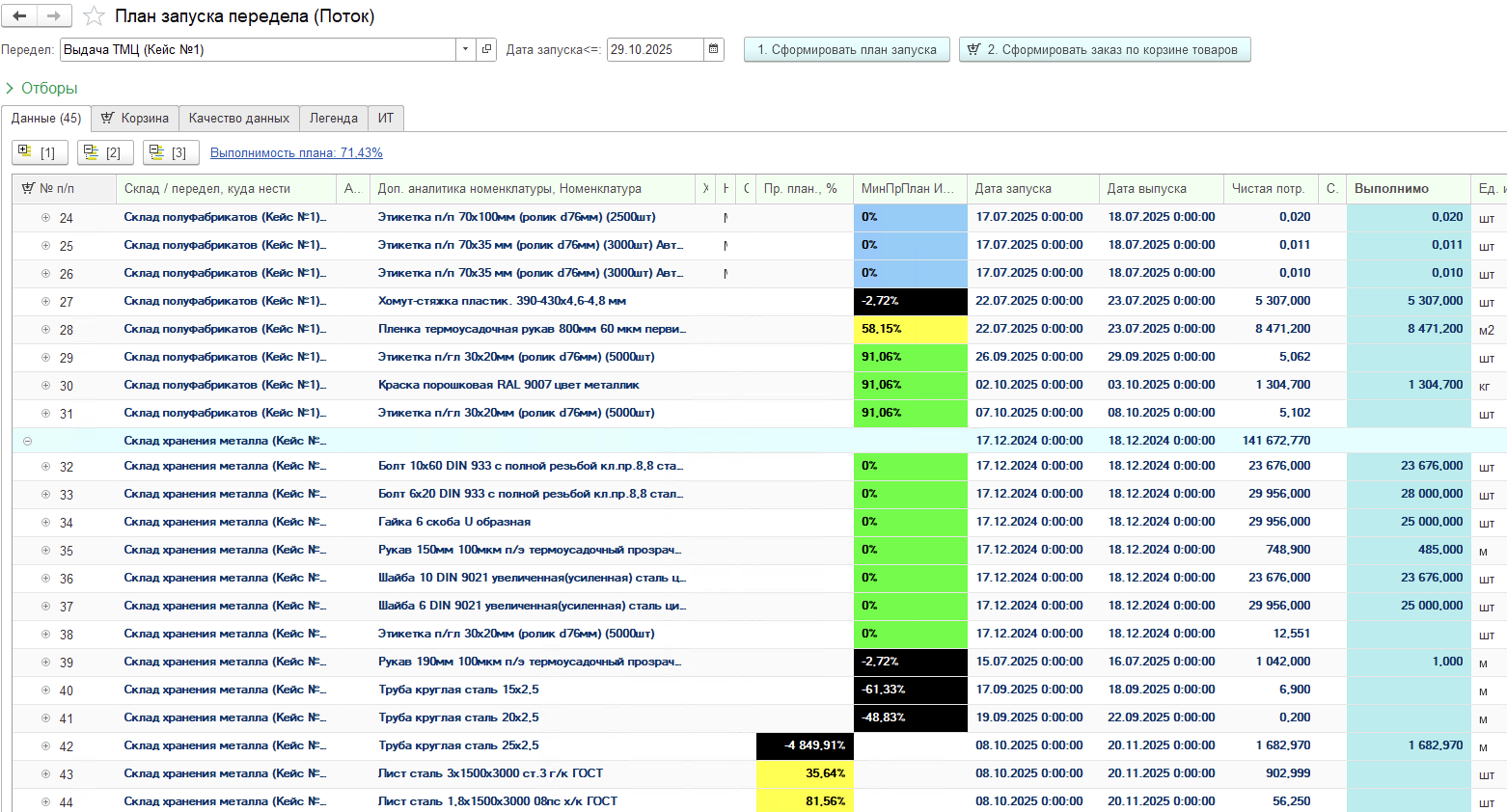
Task: Select the Пленка термоусадочная рукав 800мм cell
Action: coord(532,330)
